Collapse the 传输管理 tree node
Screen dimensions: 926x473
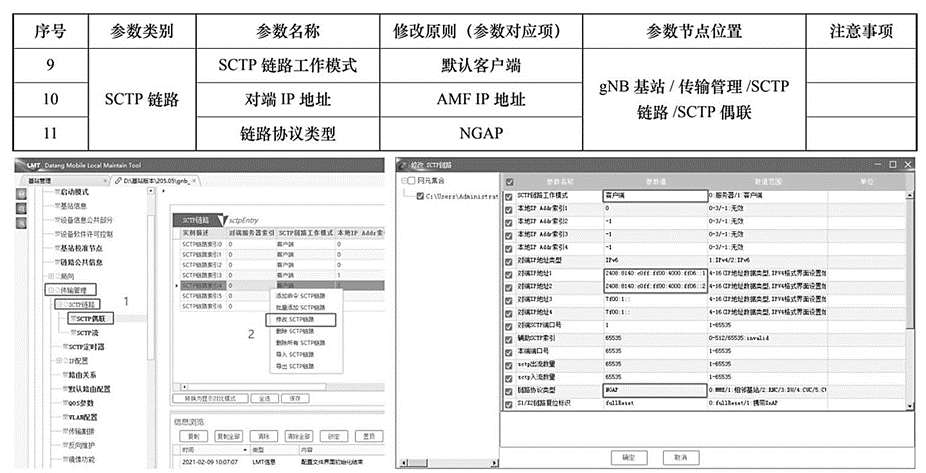pos(51,291)
